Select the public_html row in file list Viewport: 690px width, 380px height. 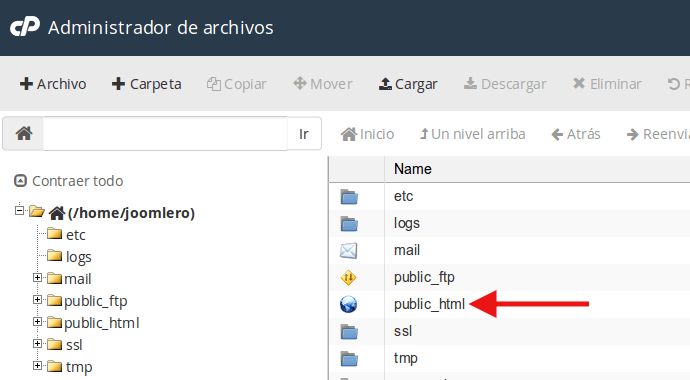509,304
